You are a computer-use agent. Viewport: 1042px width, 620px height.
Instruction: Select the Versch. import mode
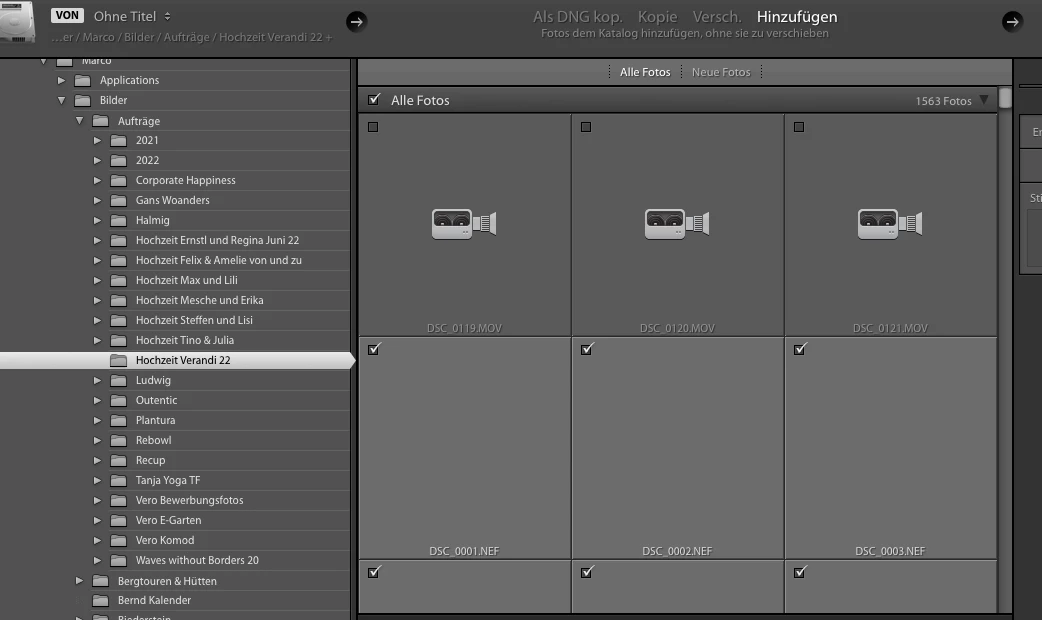[x=717, y=17]
